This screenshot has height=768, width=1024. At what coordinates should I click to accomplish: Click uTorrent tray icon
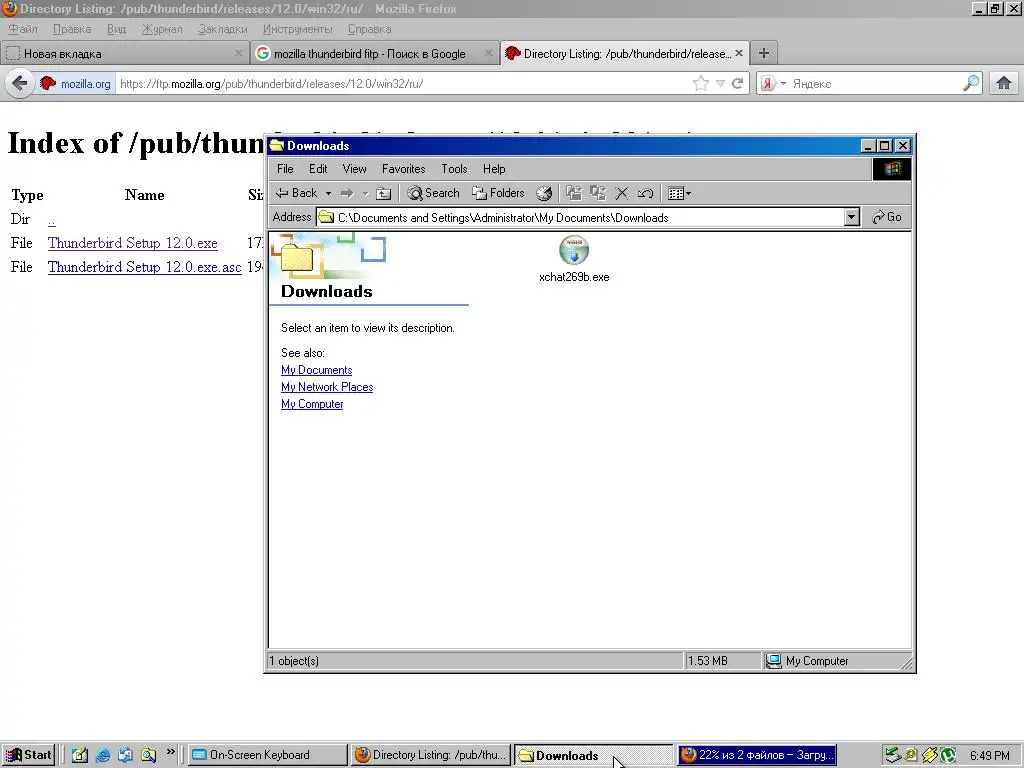click(x=948, y=756)
